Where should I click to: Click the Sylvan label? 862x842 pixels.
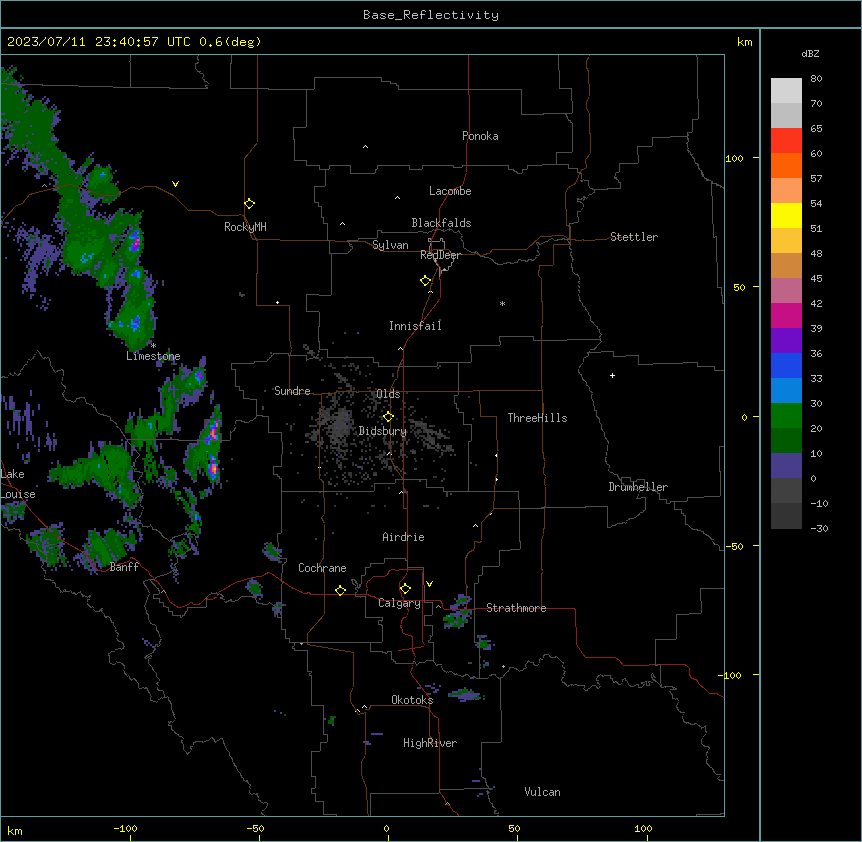click(x=390, y=245)
